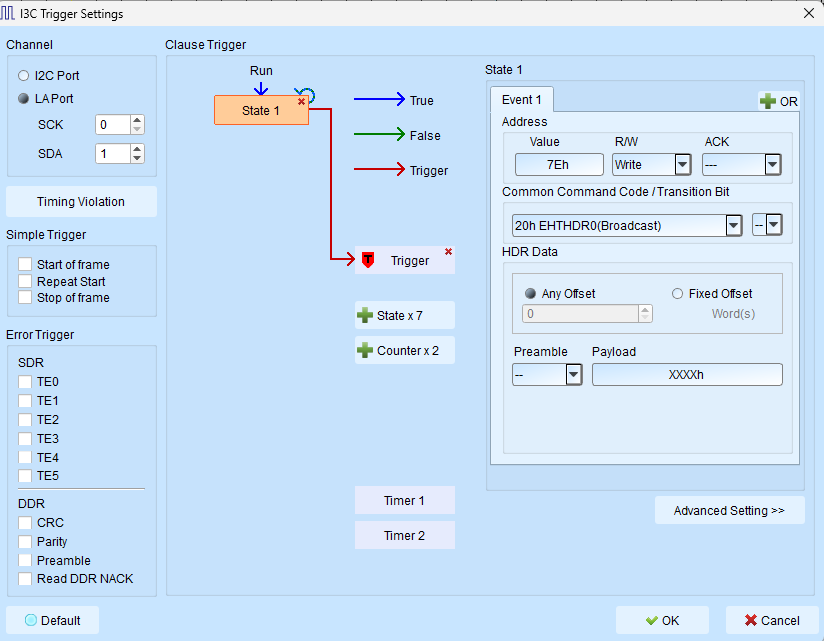Open the Transition Bit dropdown
The image size is (824, 641).
pyautogui.click(x=774, y=225)
